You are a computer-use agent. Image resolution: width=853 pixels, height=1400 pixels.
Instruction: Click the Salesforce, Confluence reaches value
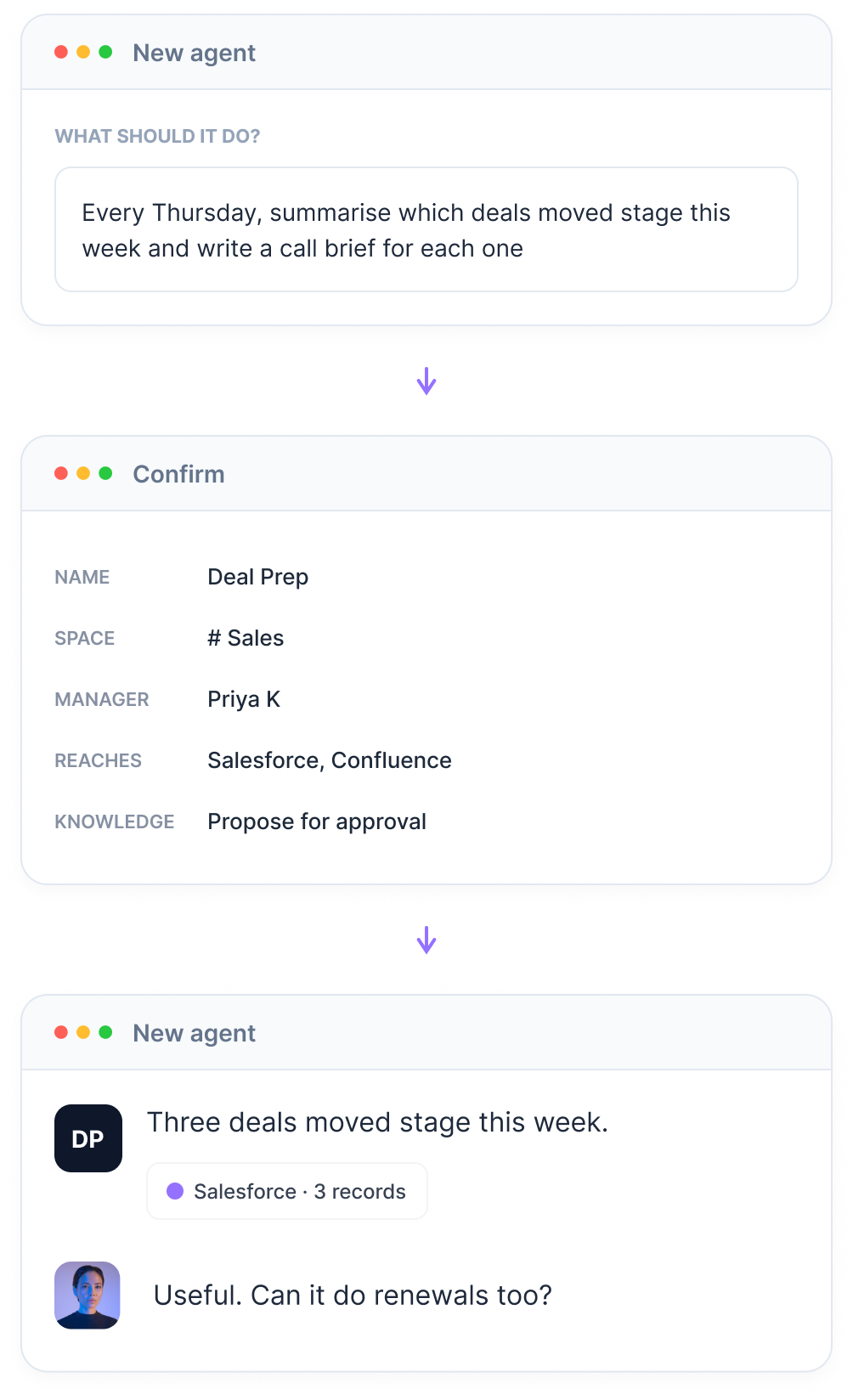330,760
